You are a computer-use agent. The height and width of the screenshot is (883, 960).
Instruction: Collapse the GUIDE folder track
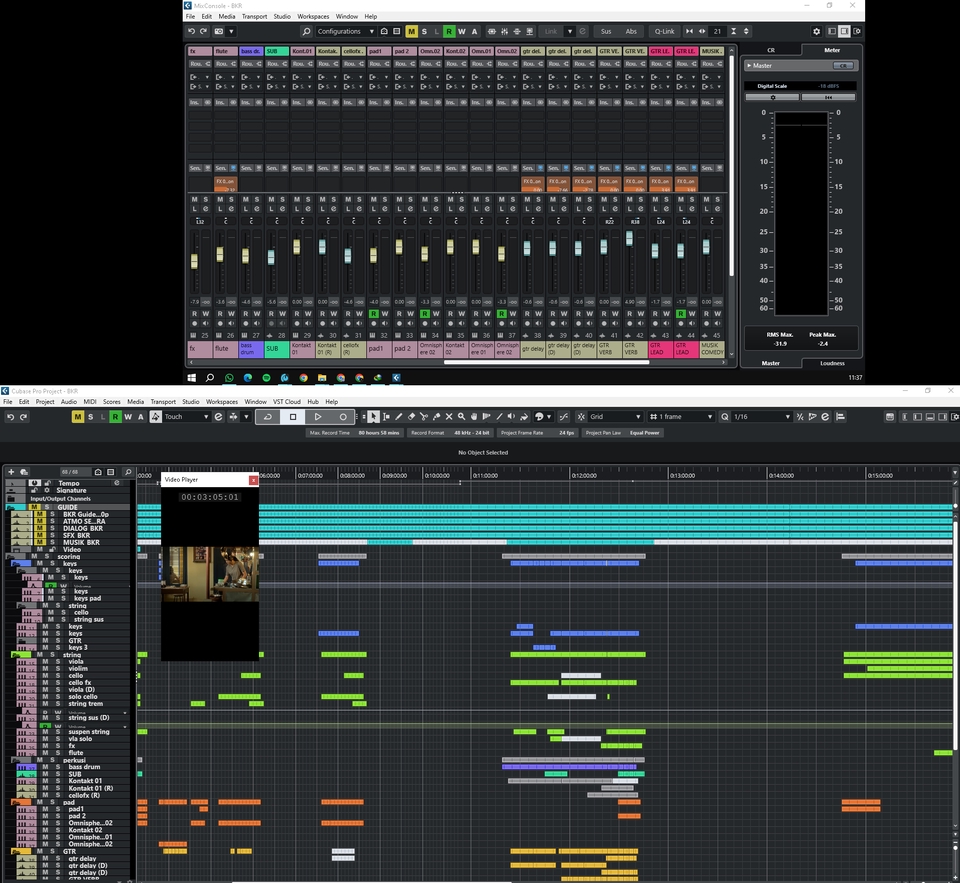[12, 508]
